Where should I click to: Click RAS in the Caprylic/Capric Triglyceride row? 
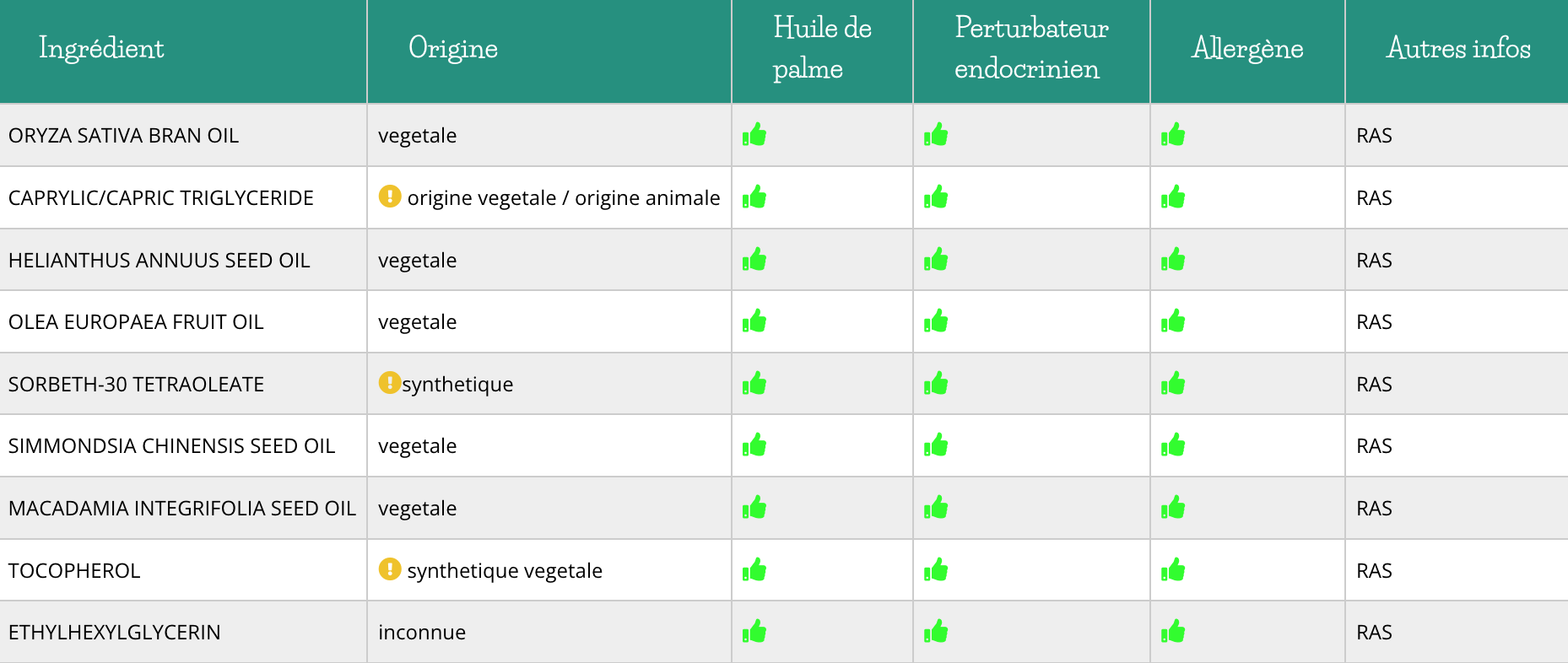1374,198
